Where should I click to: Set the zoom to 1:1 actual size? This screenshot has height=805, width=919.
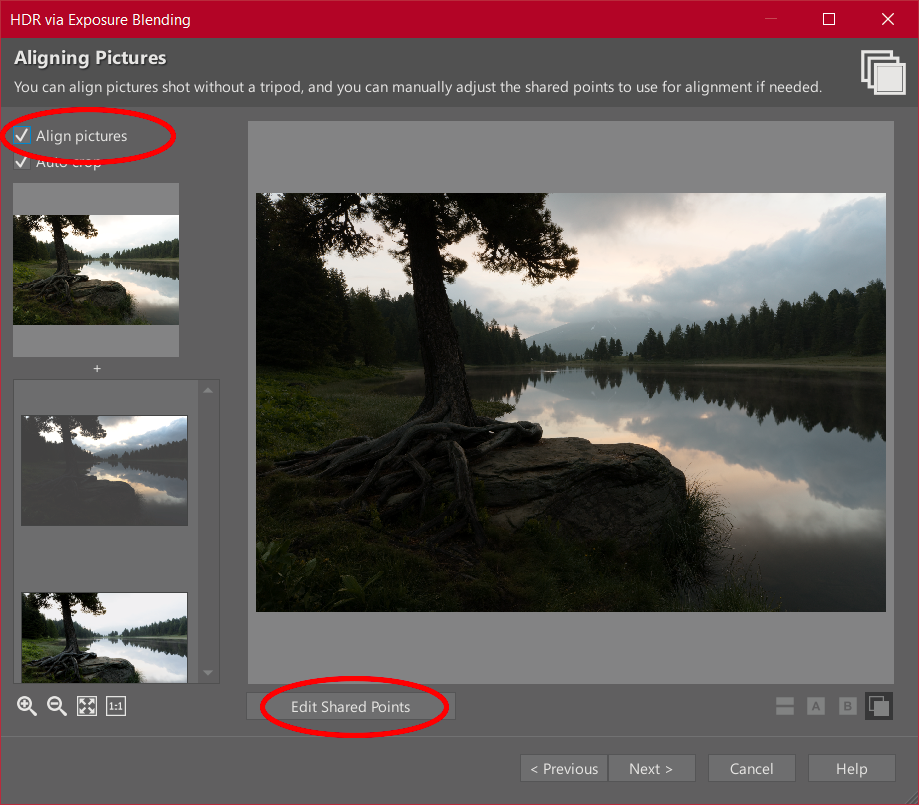[x=116, y=706]
